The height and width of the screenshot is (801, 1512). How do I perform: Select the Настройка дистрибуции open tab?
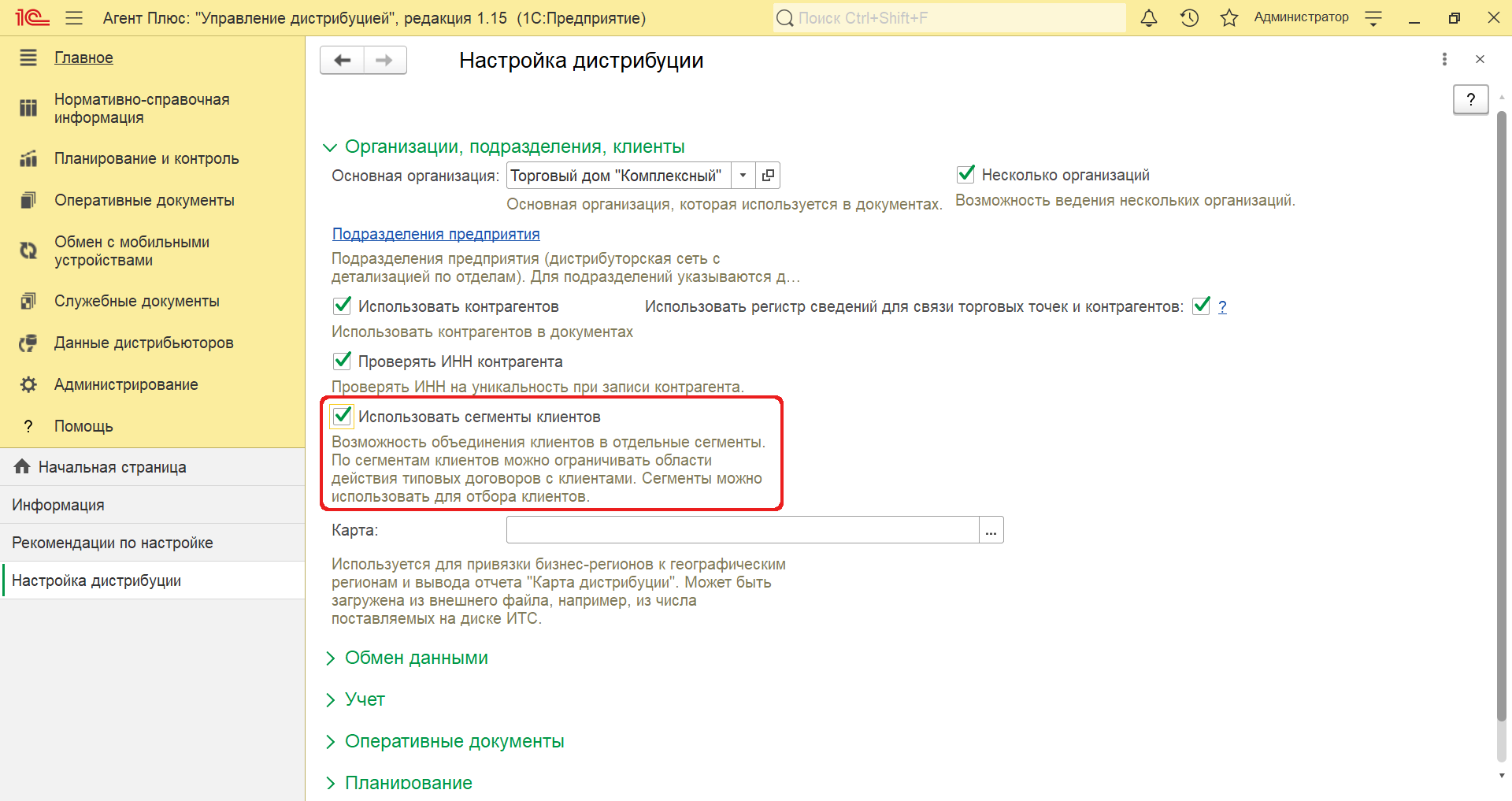point(153,580)
